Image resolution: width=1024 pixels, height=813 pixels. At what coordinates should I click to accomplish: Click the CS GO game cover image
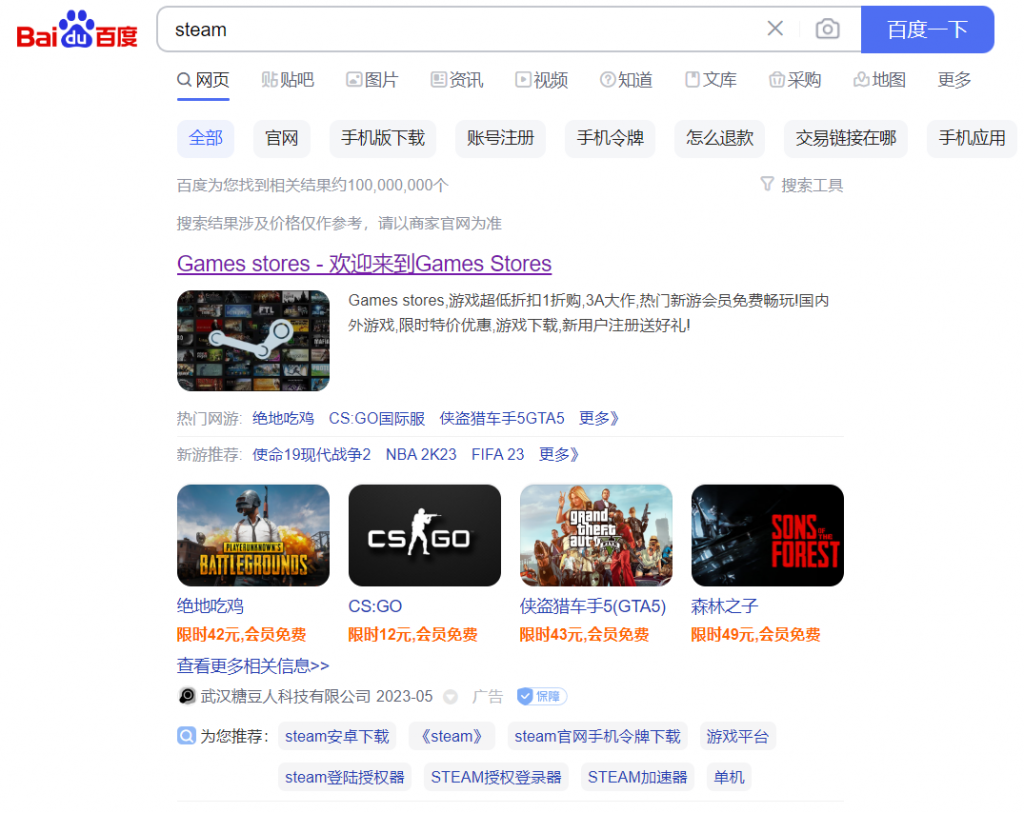[x=425, y=535]
